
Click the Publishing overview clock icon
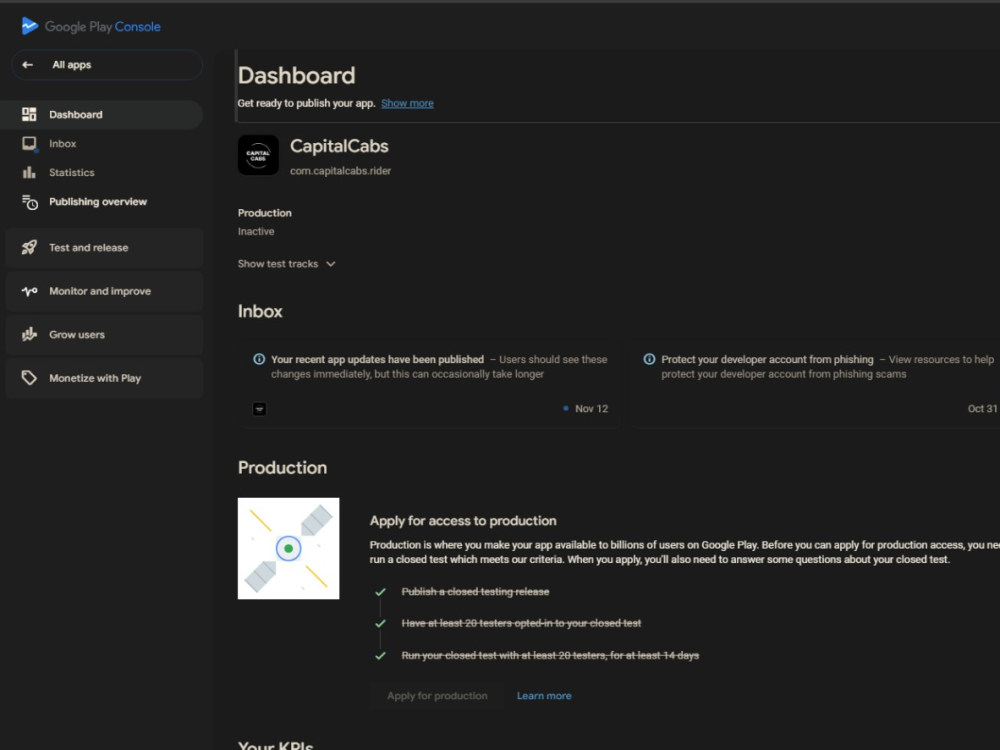click(x=30, y=202)
